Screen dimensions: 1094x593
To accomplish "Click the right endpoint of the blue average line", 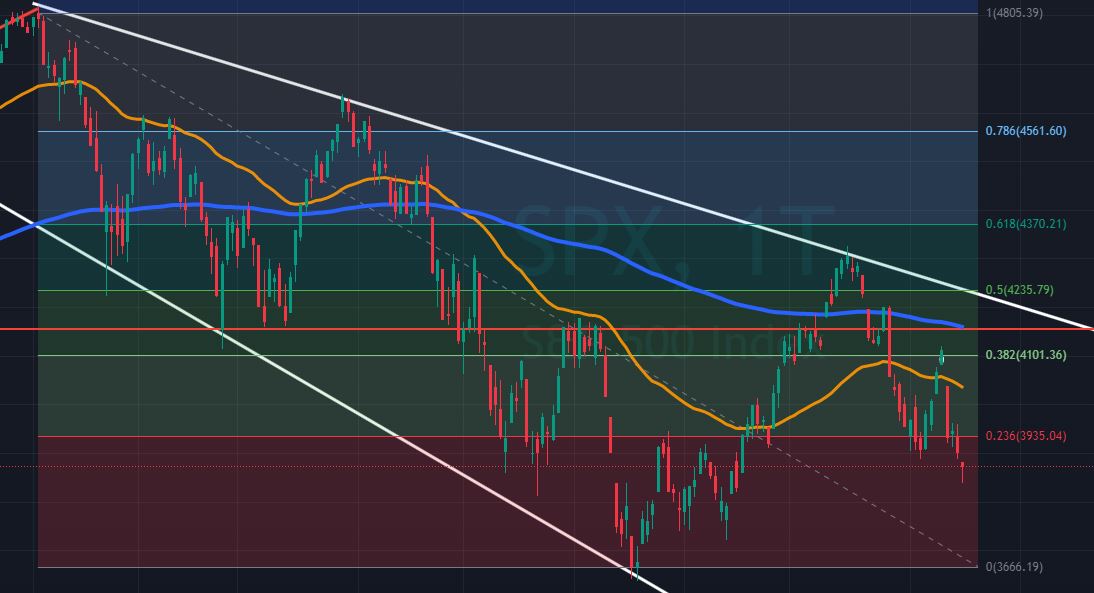I will tap(962, 326).
